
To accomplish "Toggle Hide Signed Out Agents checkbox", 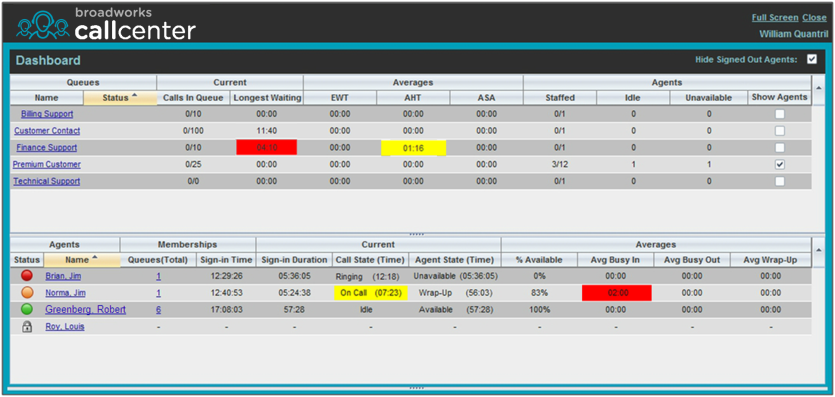I will click(812, 60).
